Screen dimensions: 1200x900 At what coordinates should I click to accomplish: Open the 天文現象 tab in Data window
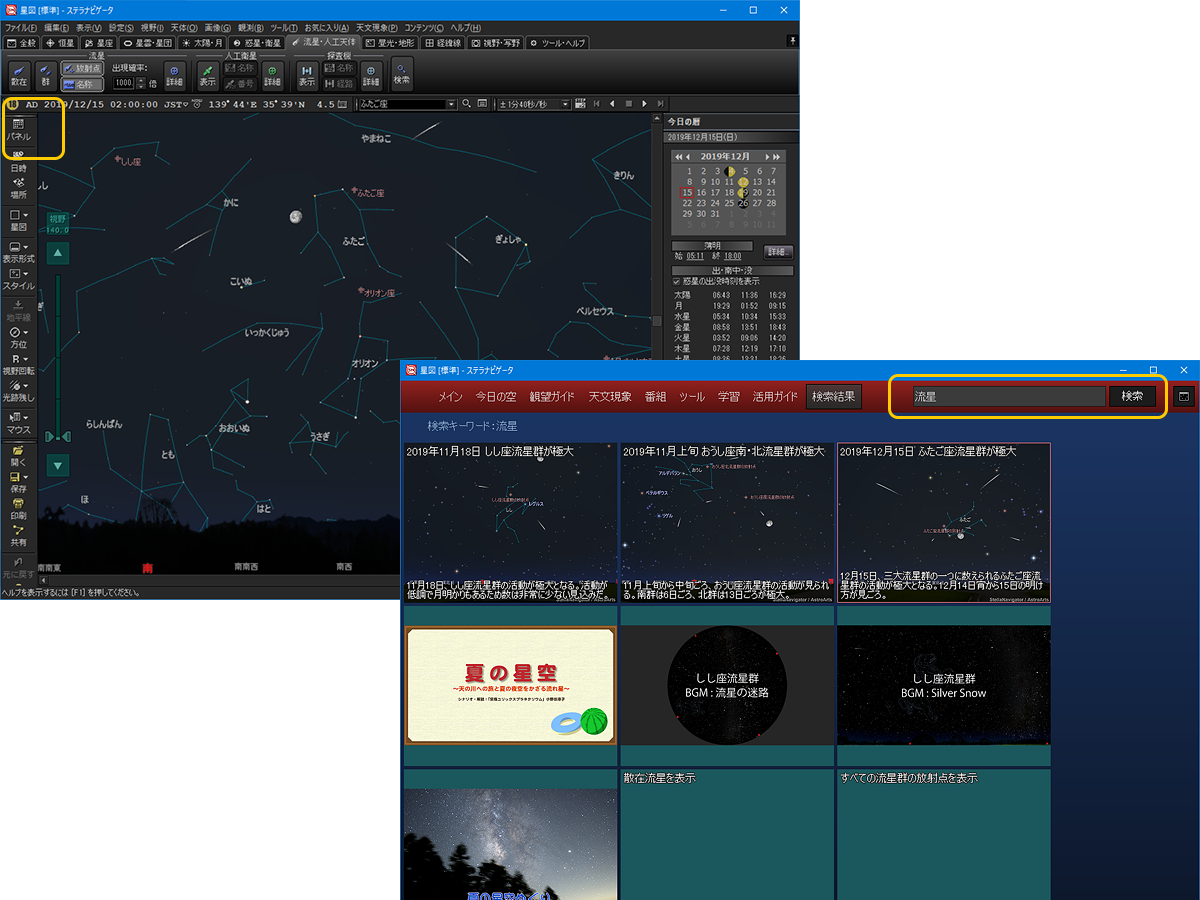point(610,396)
